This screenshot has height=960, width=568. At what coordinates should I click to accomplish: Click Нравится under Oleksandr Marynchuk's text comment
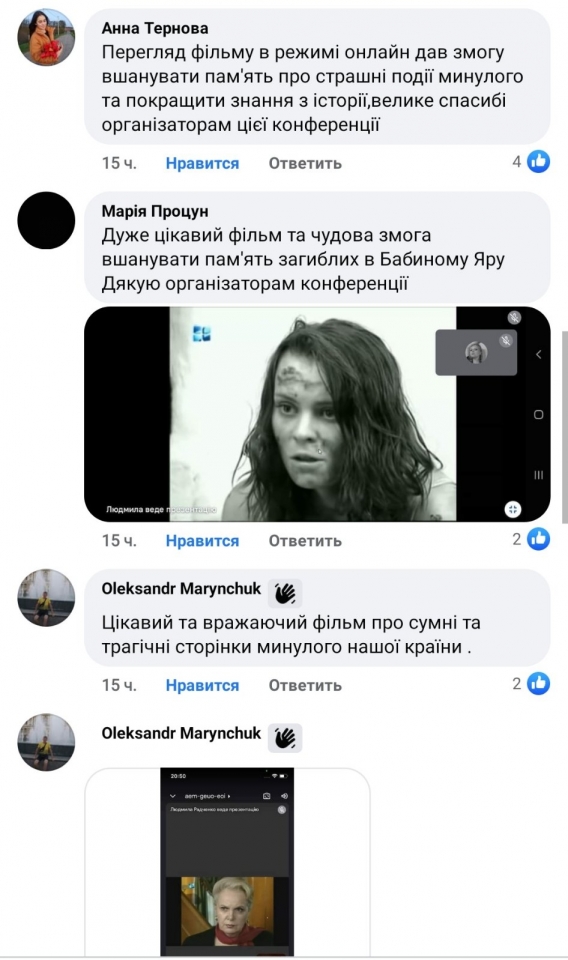[x=202, y=685]
